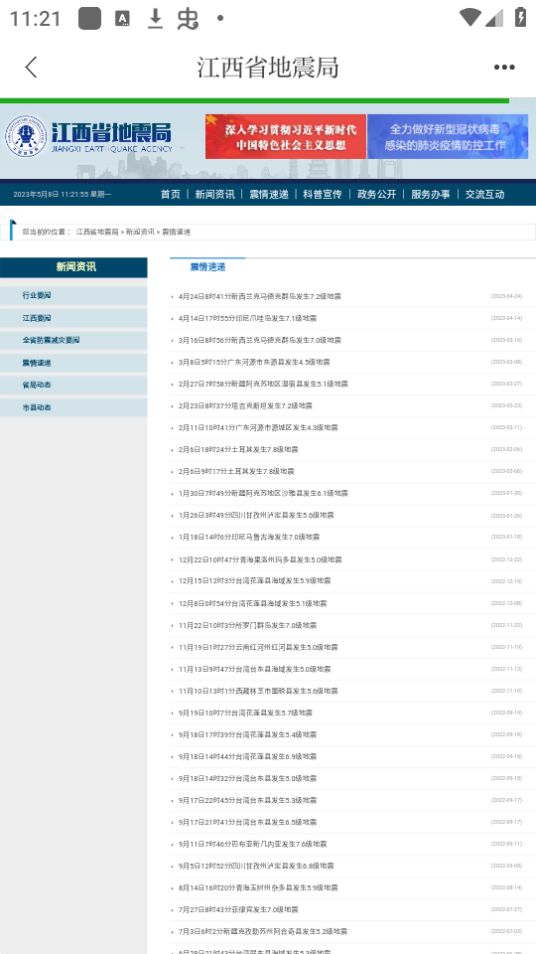Open 9月11日 巴布亚新几内亚 7.6级 article
The width and height of the screenshot is (536, 954).
252,844
